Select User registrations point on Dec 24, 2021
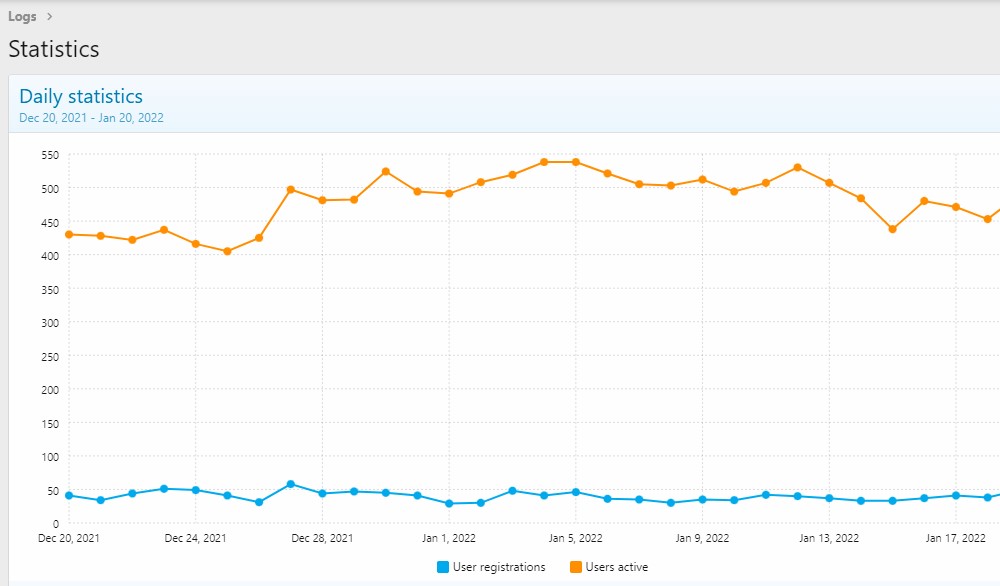This screenshot has width=1000, height=586. pos(196,490)
